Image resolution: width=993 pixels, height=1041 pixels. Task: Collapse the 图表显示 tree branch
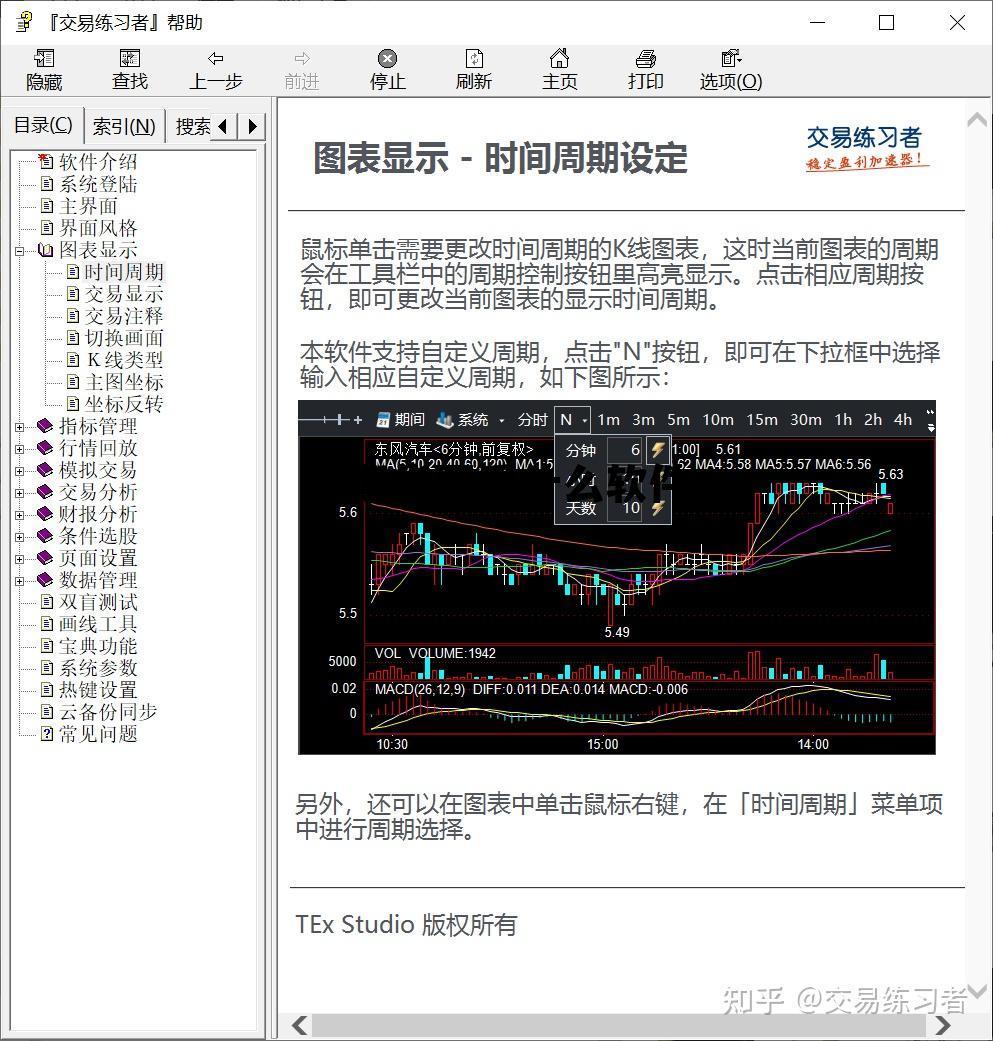19,250
